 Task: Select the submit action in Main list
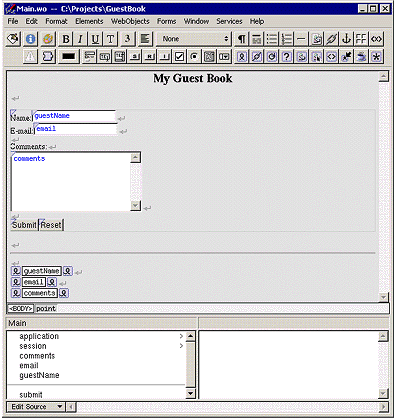click(x=31, y=395)
